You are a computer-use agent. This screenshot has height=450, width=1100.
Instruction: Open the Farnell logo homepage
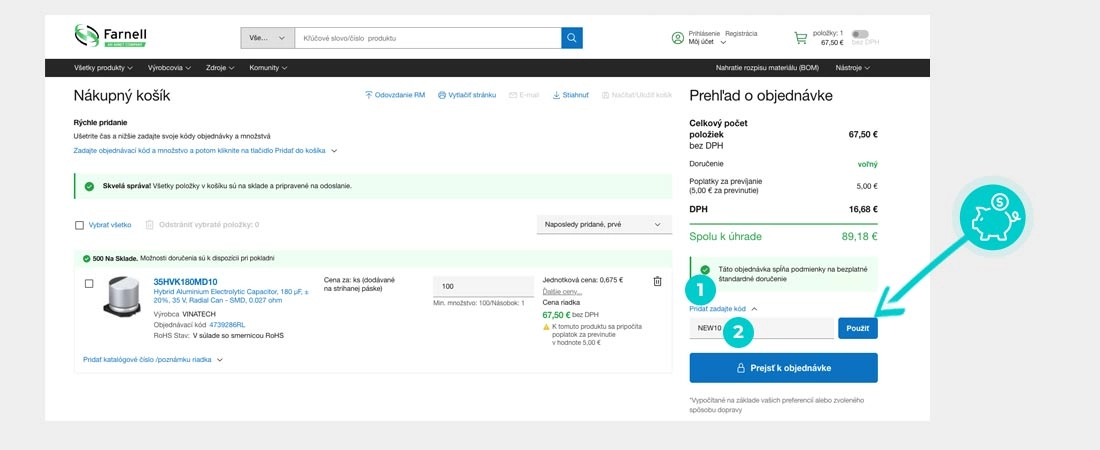pos(110,36)
